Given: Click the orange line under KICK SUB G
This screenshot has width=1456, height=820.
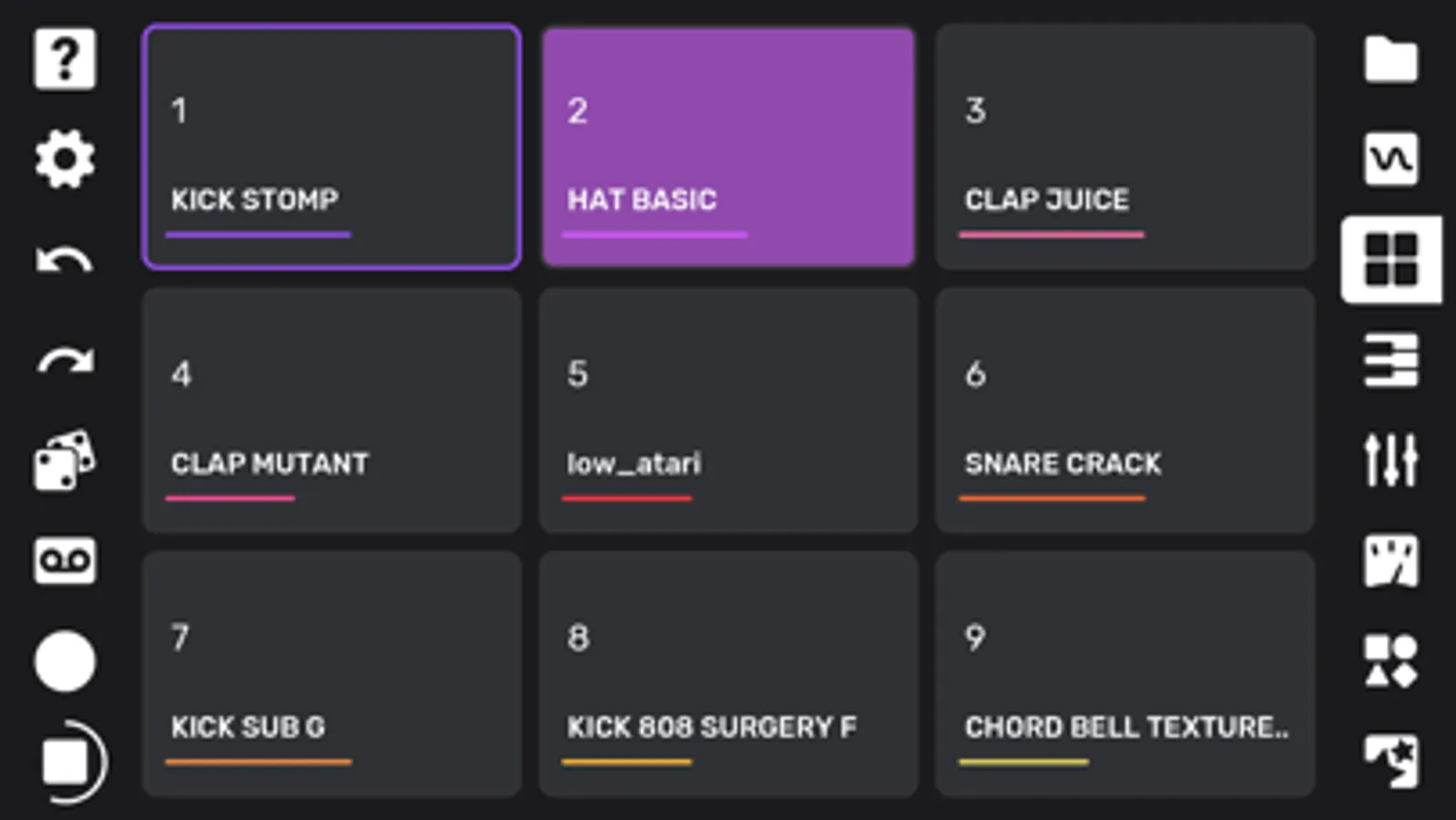Looking at the screenshot, I should click(x=259, y=762).
